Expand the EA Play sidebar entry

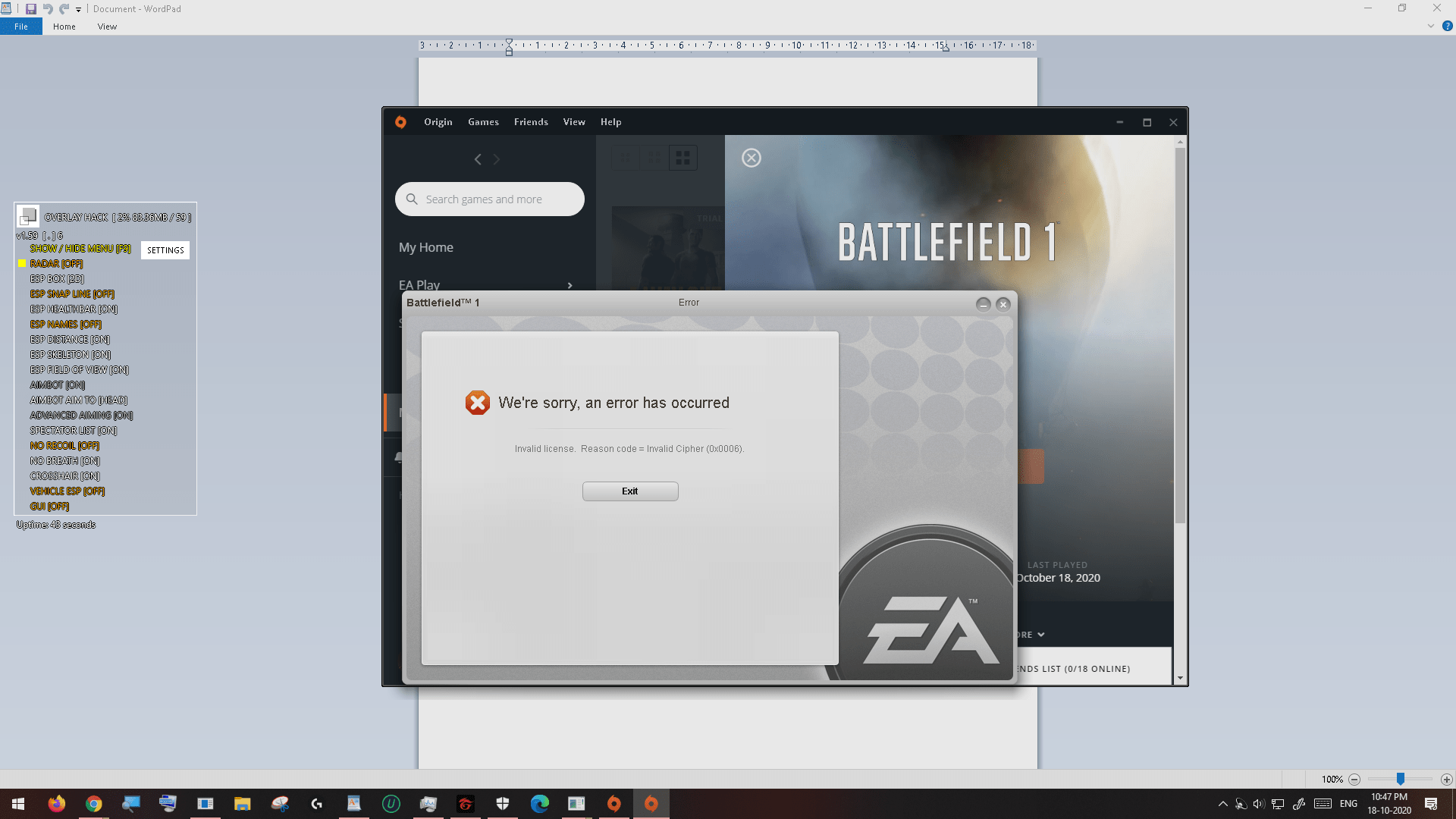click(485, 285)
